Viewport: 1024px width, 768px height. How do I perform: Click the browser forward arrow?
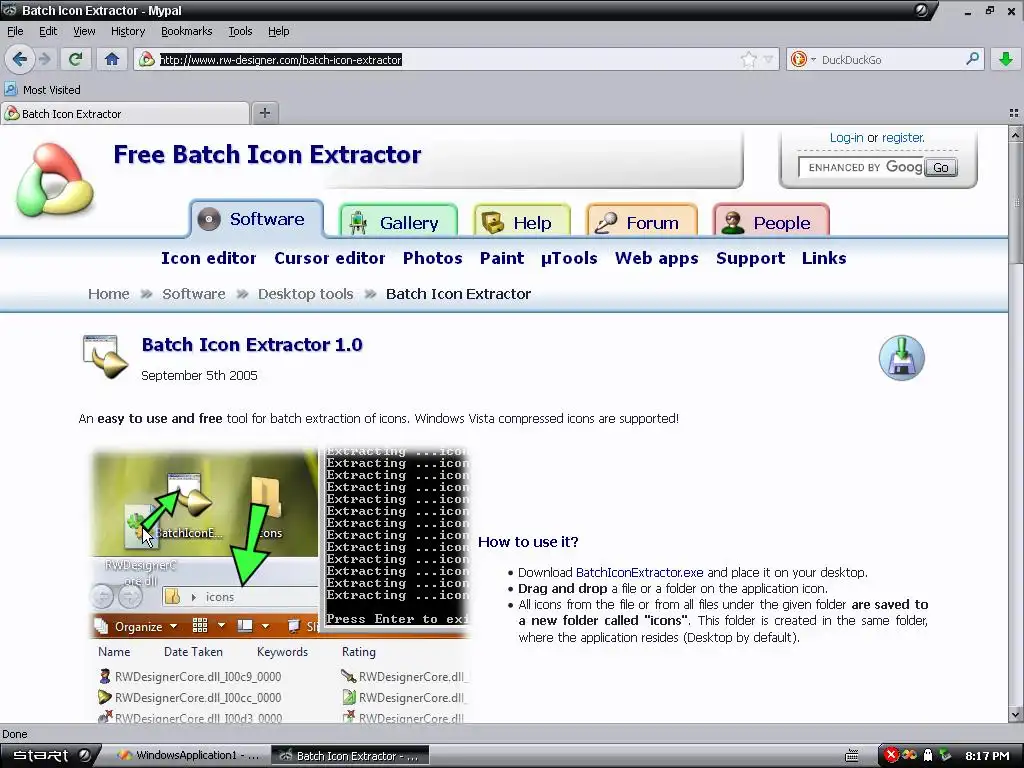tap(45, 59)
